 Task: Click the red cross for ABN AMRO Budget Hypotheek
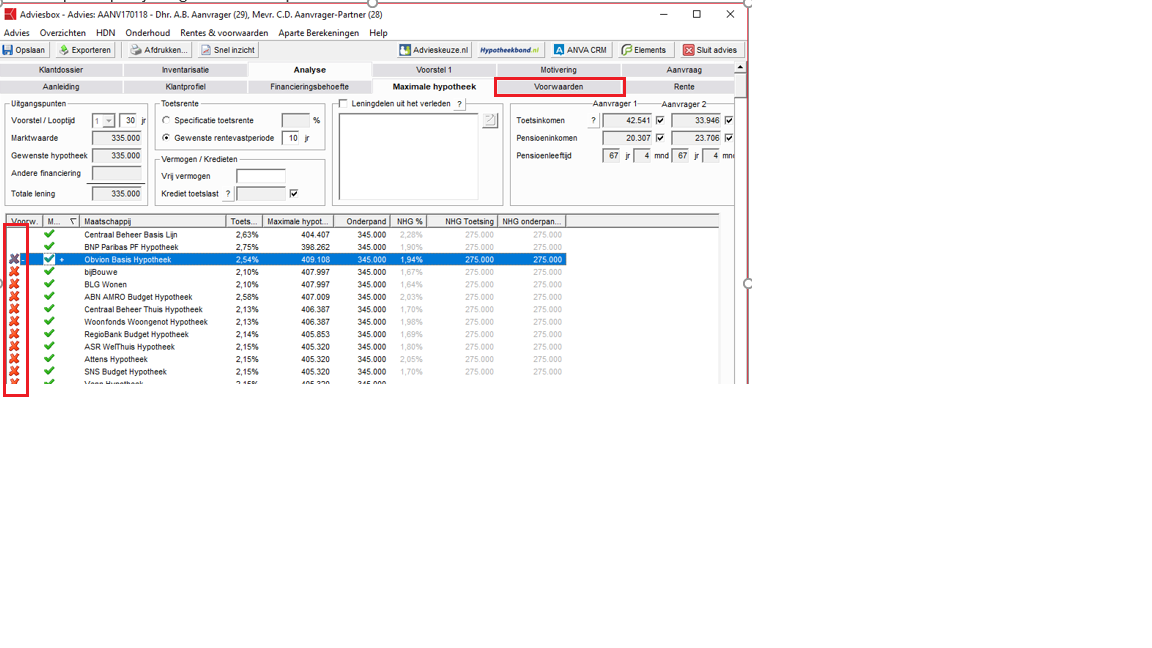[x=14, y=297]
